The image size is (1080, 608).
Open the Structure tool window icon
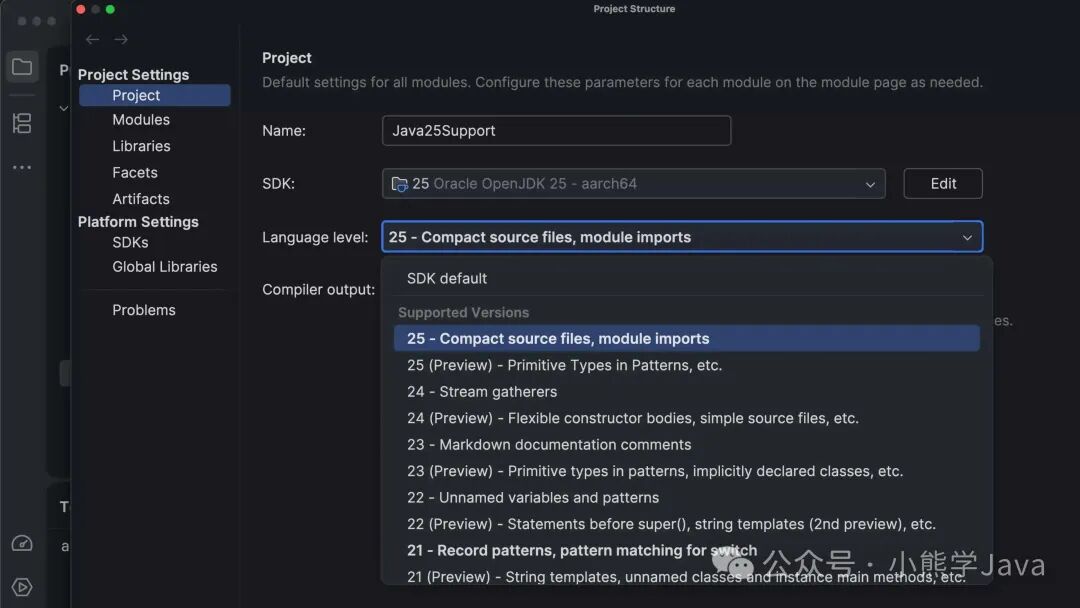(22, 123)
